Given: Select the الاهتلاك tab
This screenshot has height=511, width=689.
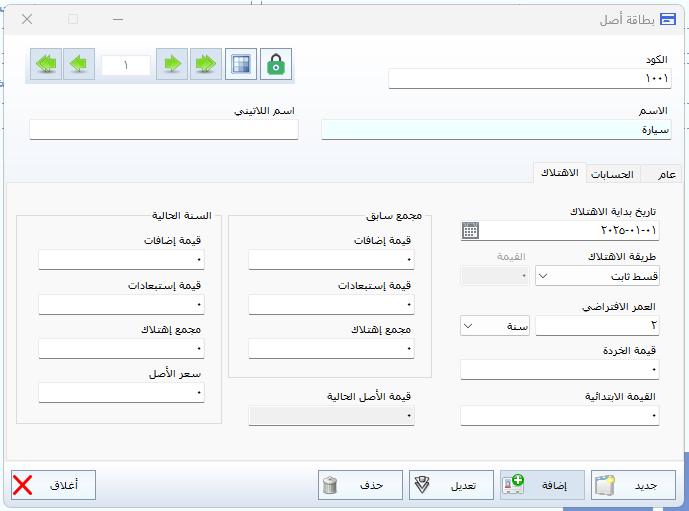Looking at the screenshot, I should tap(558, 174).
